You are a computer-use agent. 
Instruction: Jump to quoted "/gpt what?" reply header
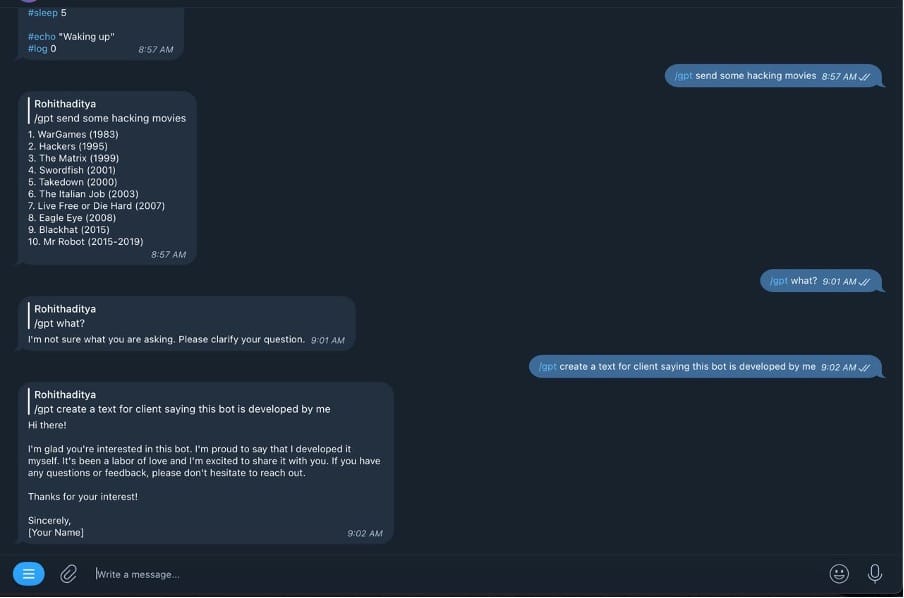(65, 316)
